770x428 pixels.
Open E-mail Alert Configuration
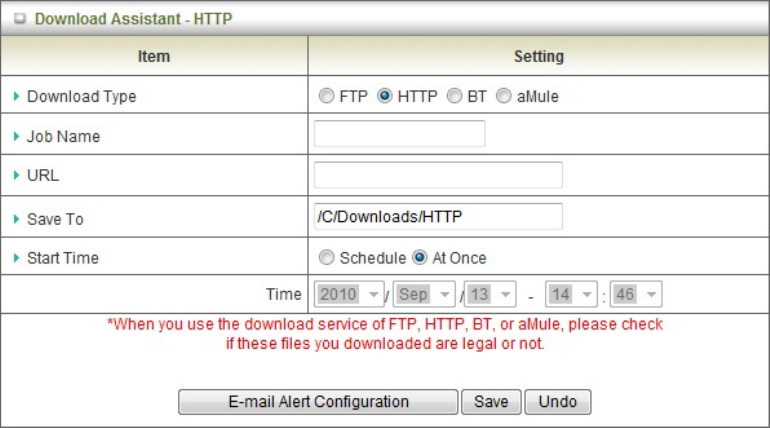[x=317, y=402]
